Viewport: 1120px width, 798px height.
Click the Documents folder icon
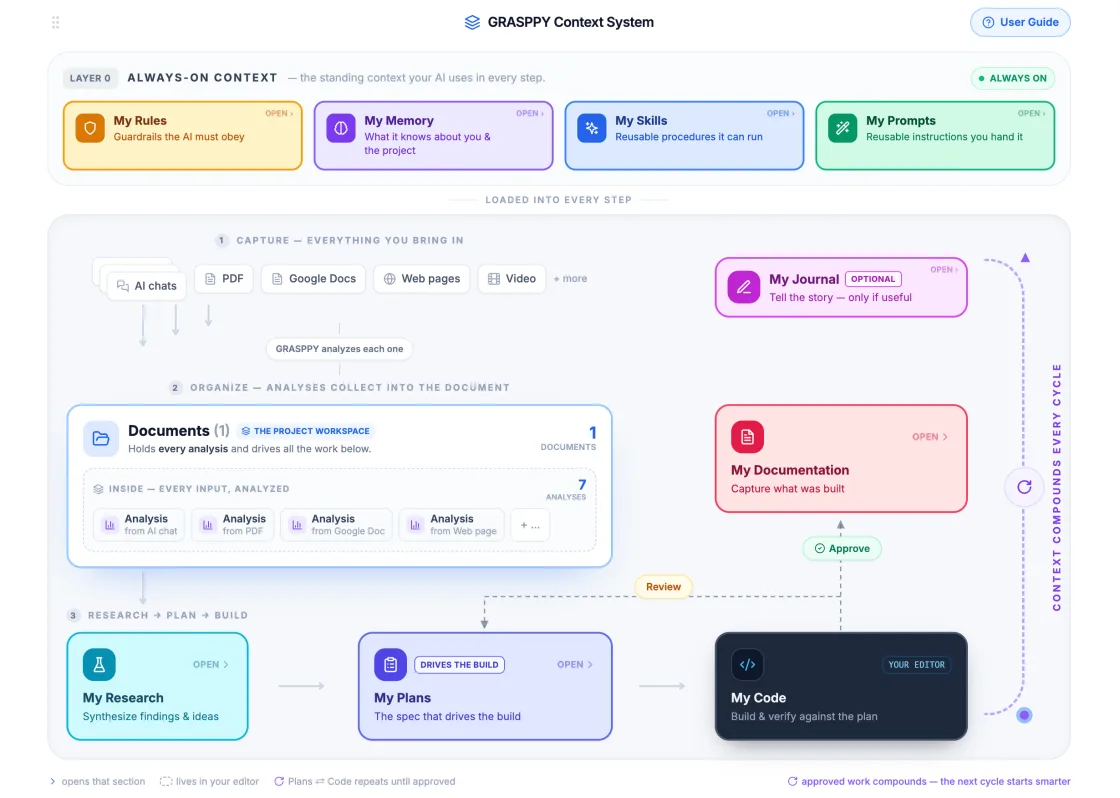[x=101, y=439]
